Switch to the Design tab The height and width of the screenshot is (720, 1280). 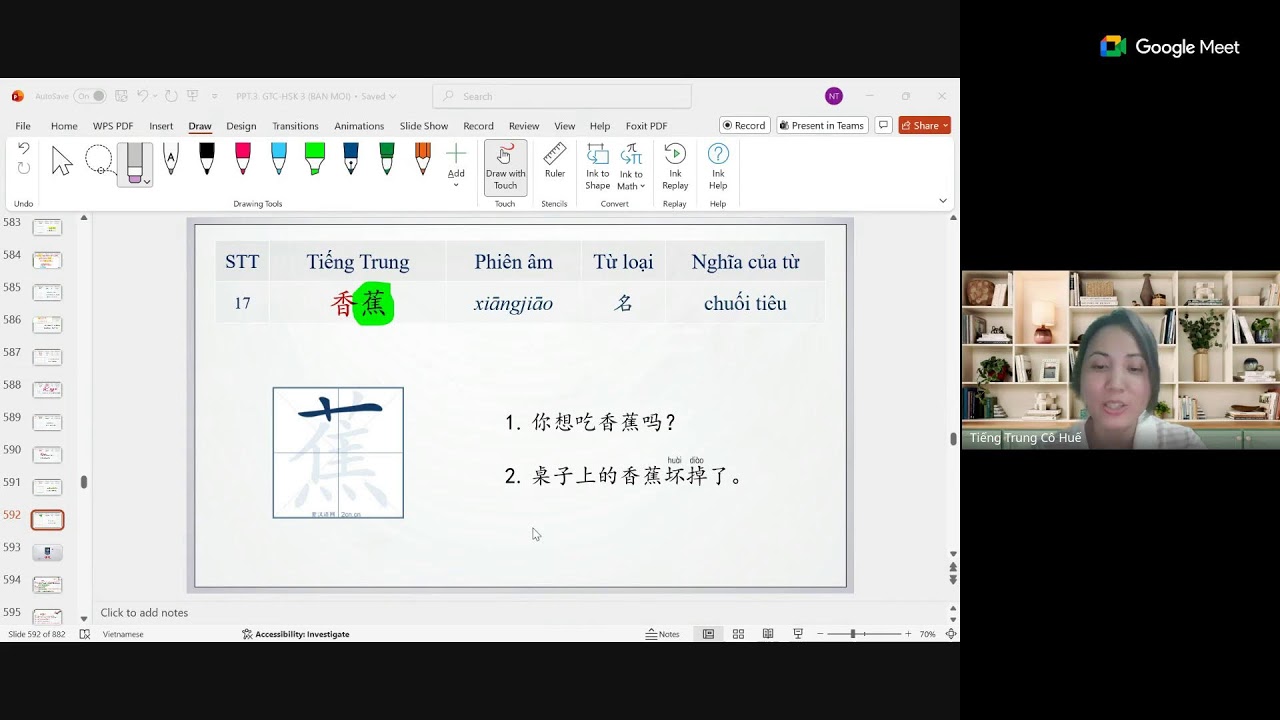click(241, 126)
